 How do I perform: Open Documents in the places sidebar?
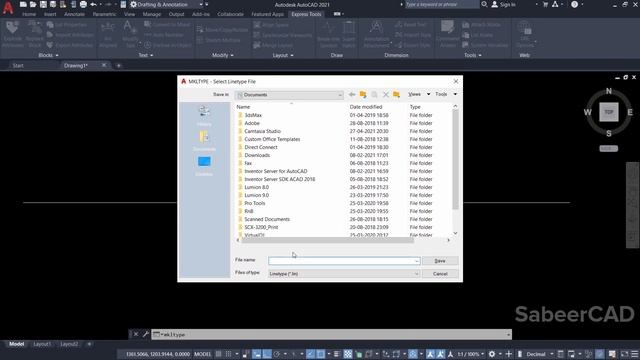(x=204, y=141)
